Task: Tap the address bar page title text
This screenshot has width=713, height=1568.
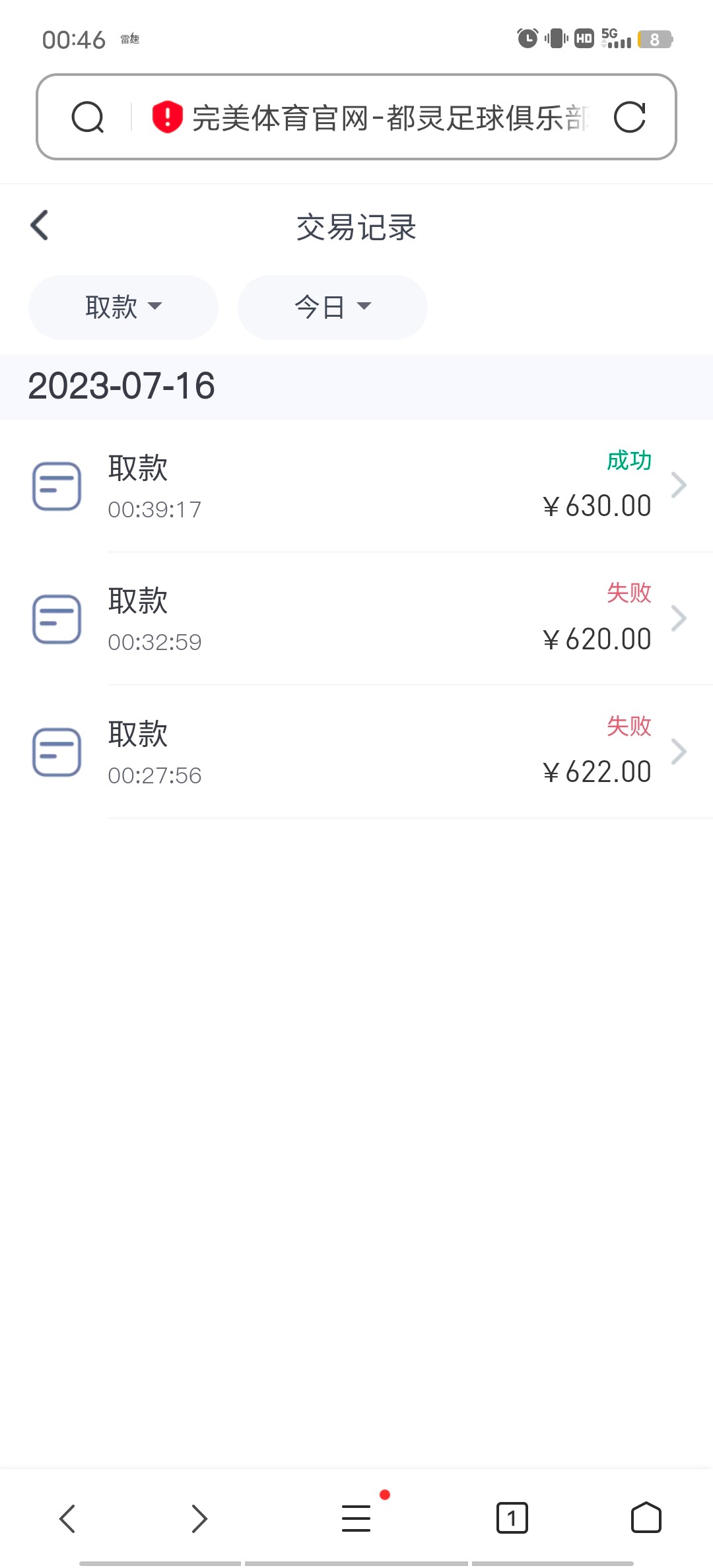Action: click(390, 118)
